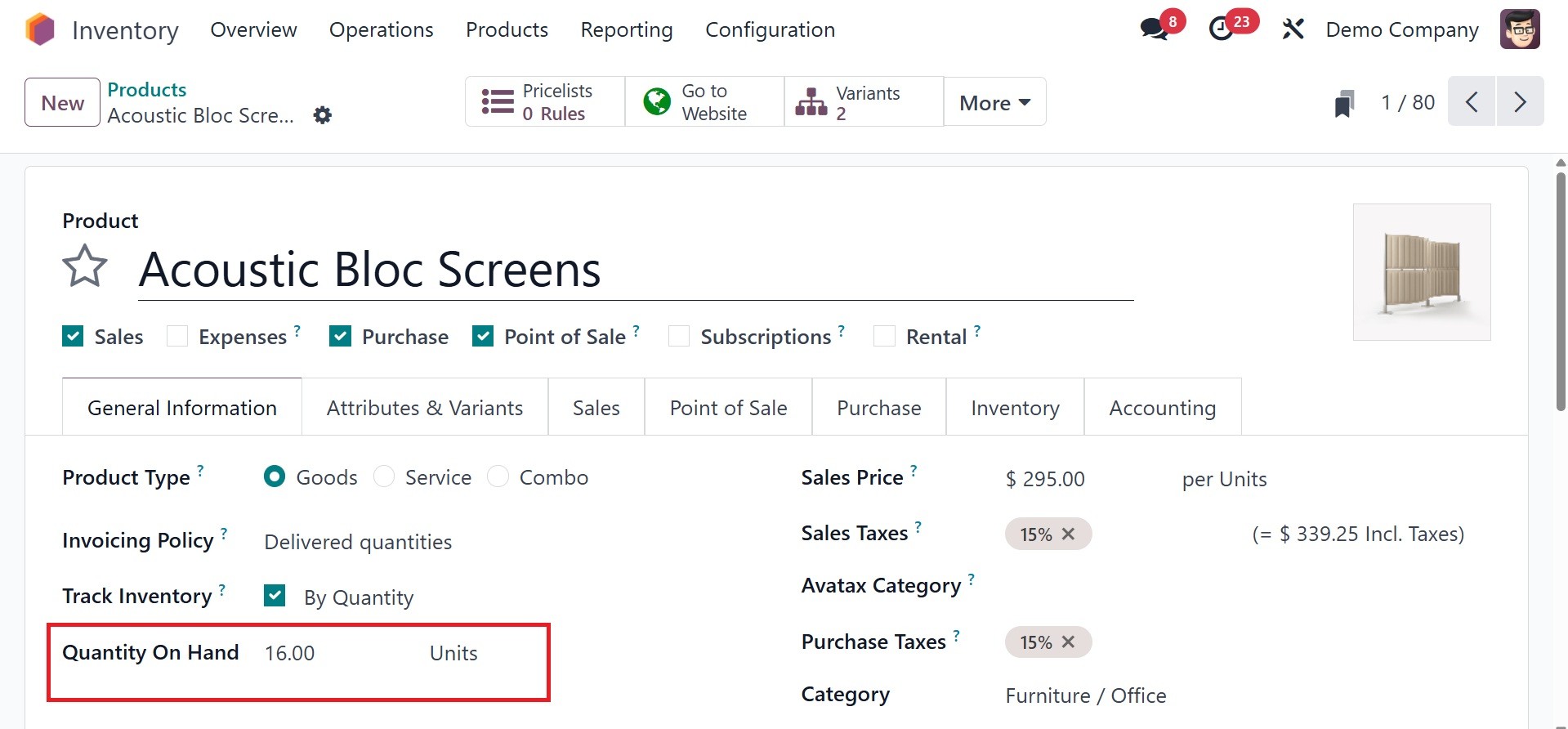
Task: Click the bookmark icon near pager
Action: tap(1344, 104)
